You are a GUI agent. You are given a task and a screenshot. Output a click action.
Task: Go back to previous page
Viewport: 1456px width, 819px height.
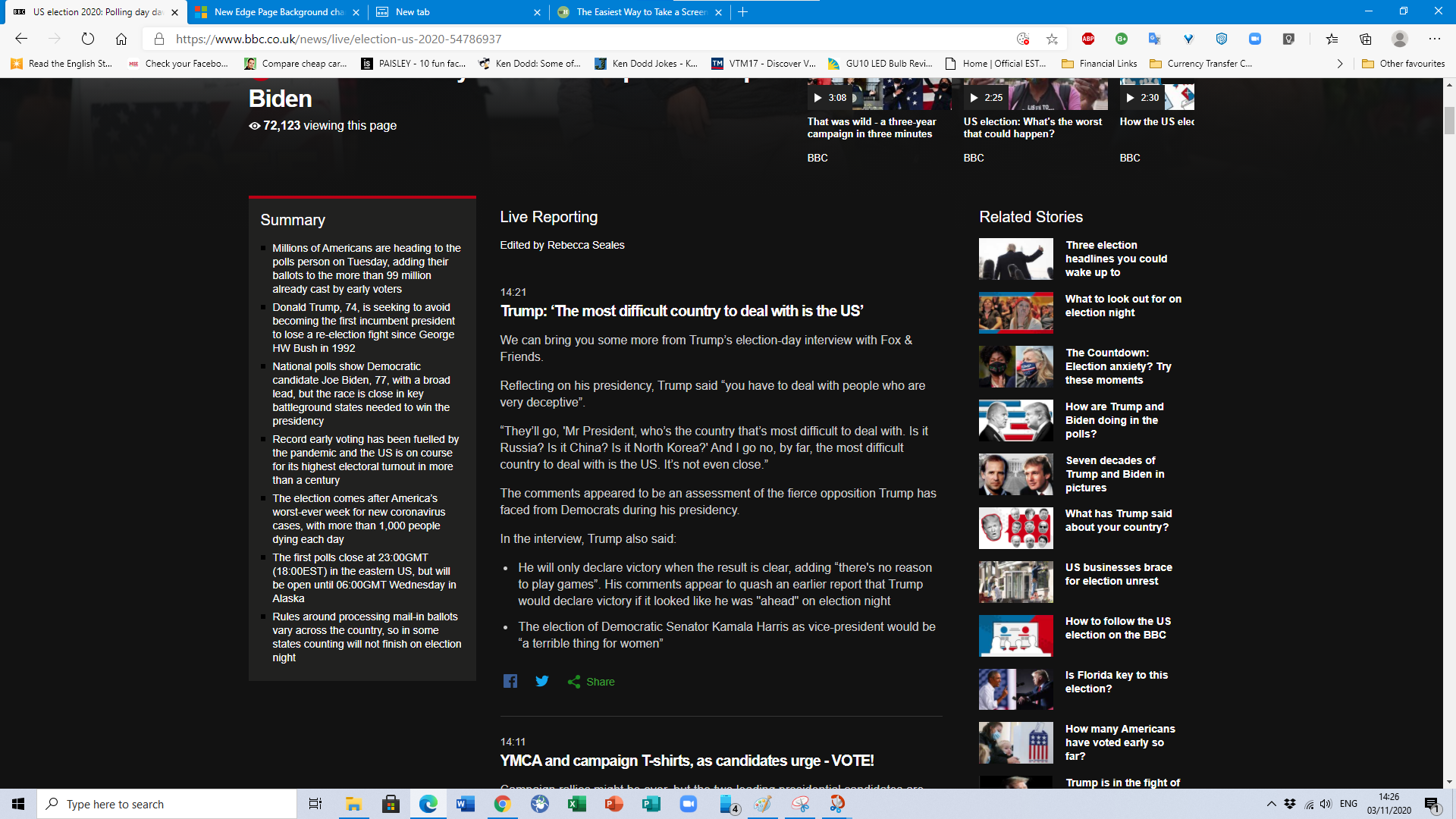pos(21,39)
